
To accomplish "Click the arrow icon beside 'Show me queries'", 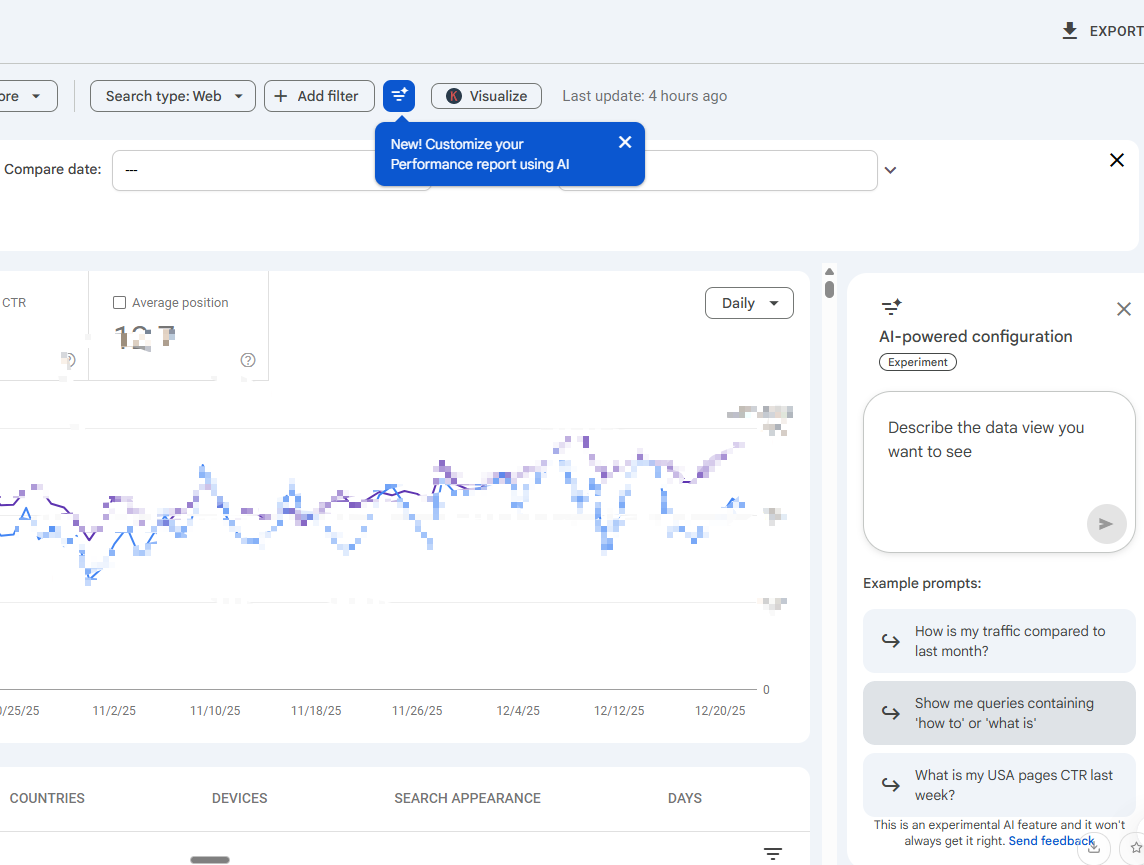I will click(x=891, y=713).
